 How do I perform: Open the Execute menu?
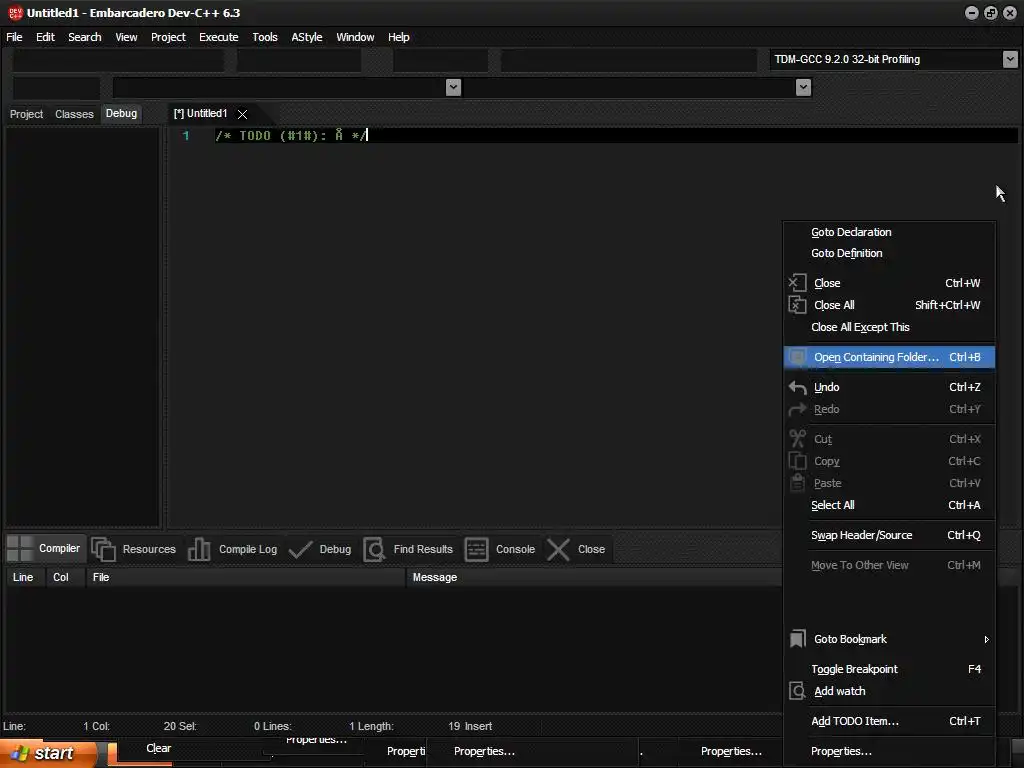pos(219,37)
